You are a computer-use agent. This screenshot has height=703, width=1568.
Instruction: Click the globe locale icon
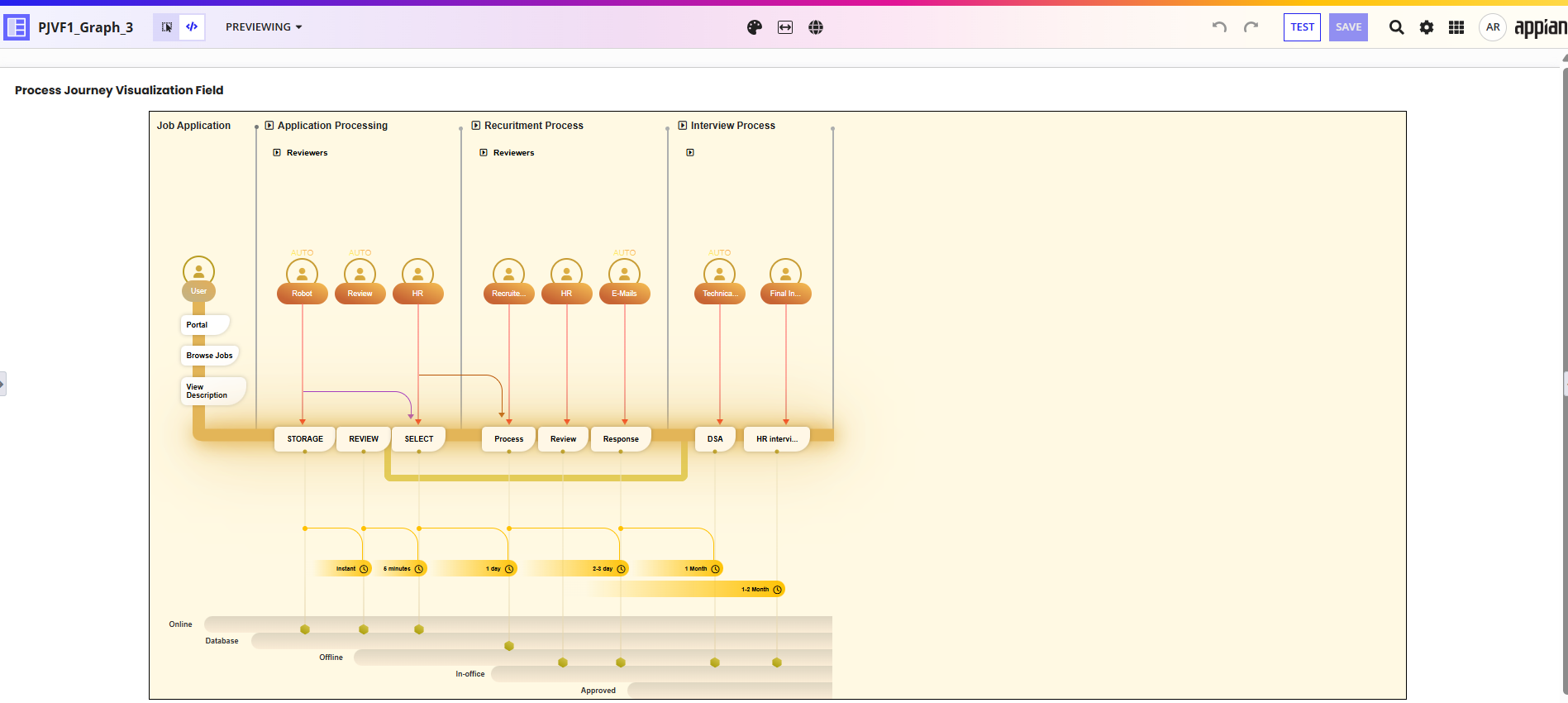pyautogui.click(x=816, y=27)
